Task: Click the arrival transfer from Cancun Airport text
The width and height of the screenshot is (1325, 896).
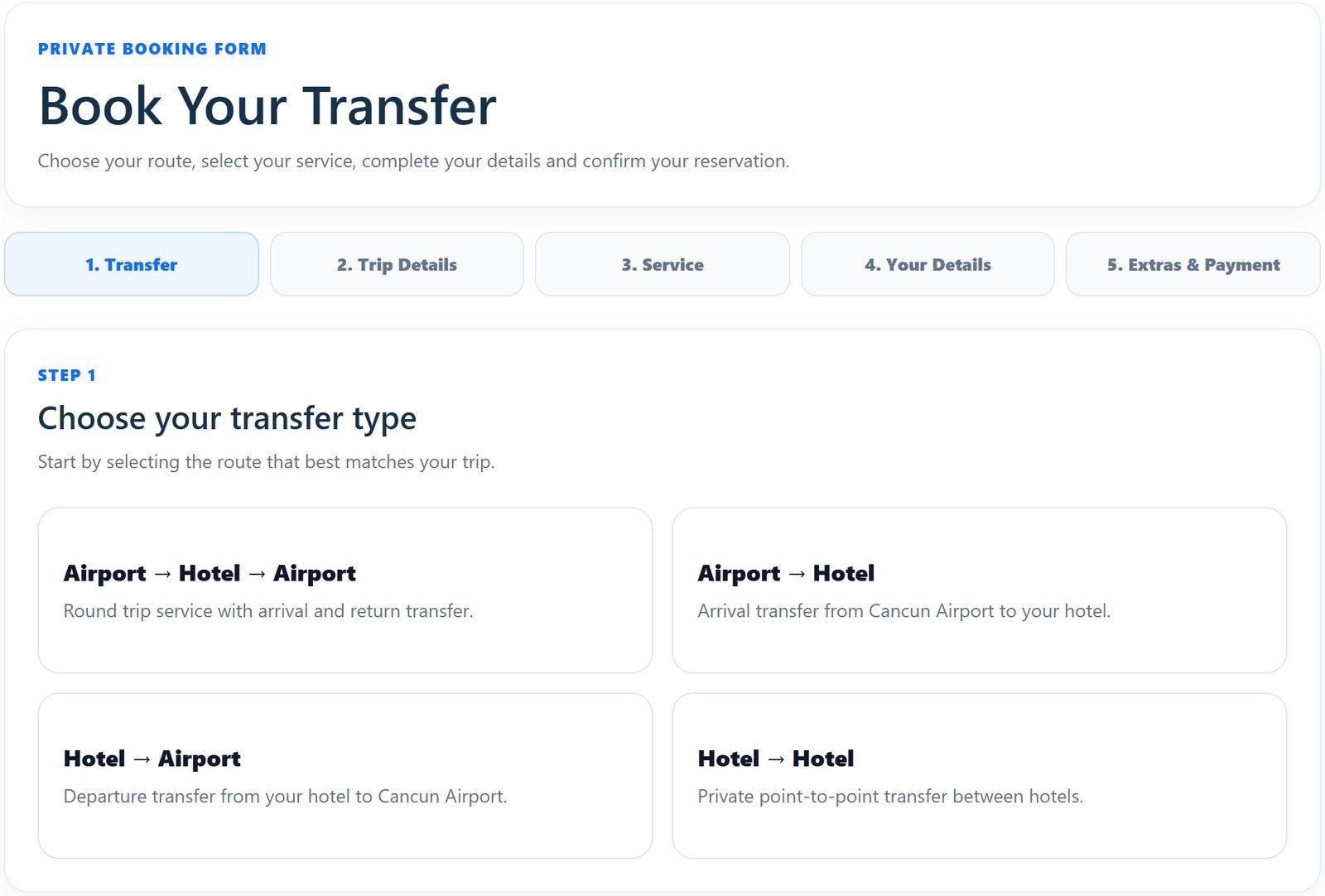Action: click(903, 611)
